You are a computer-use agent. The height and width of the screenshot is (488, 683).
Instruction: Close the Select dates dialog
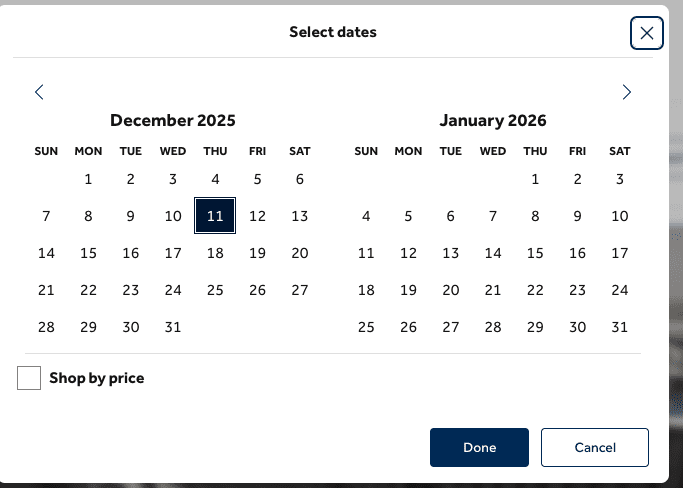[x=647, y=33]
